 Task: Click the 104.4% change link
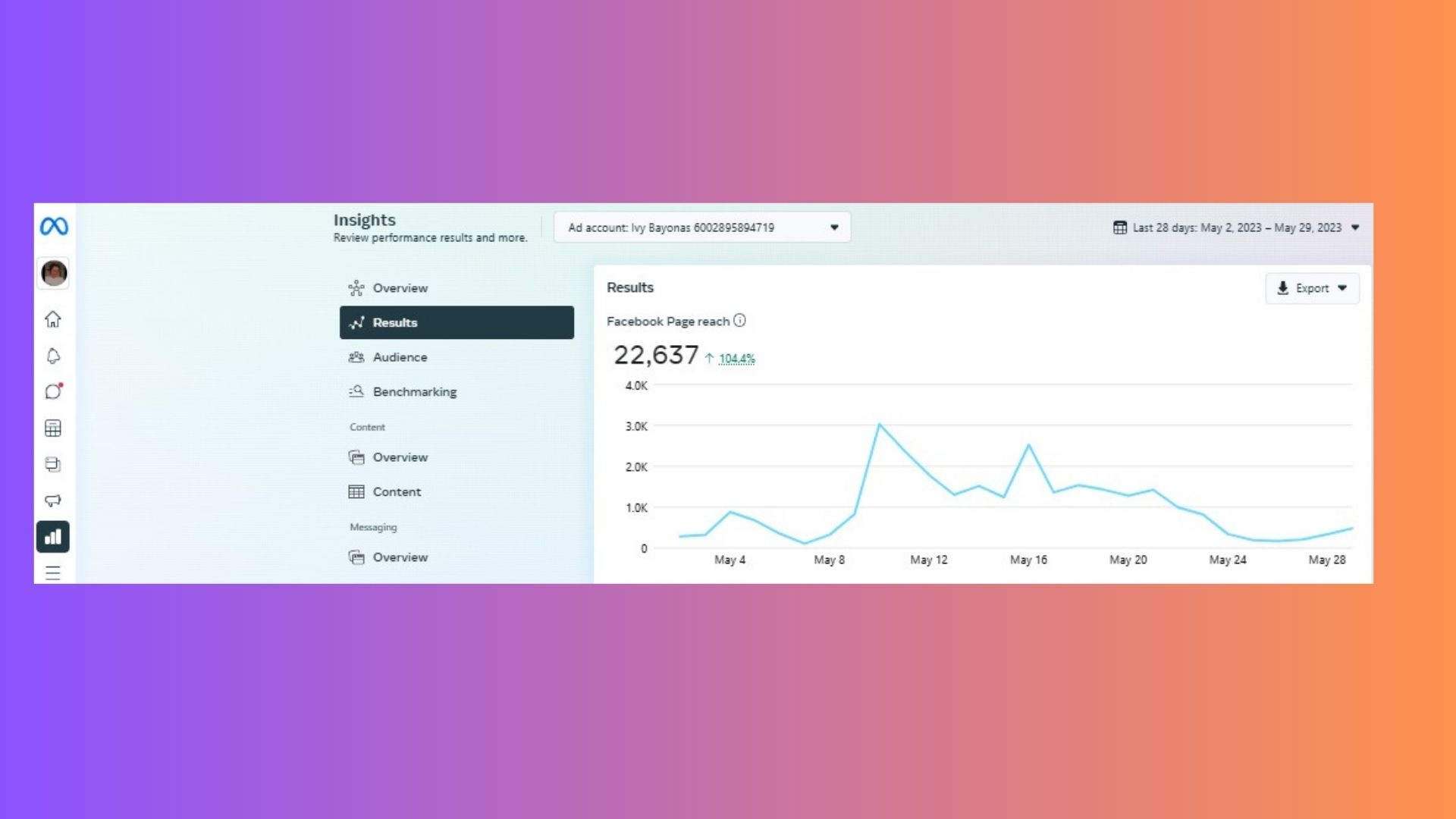pyautogui.click(x=736, y=359)
